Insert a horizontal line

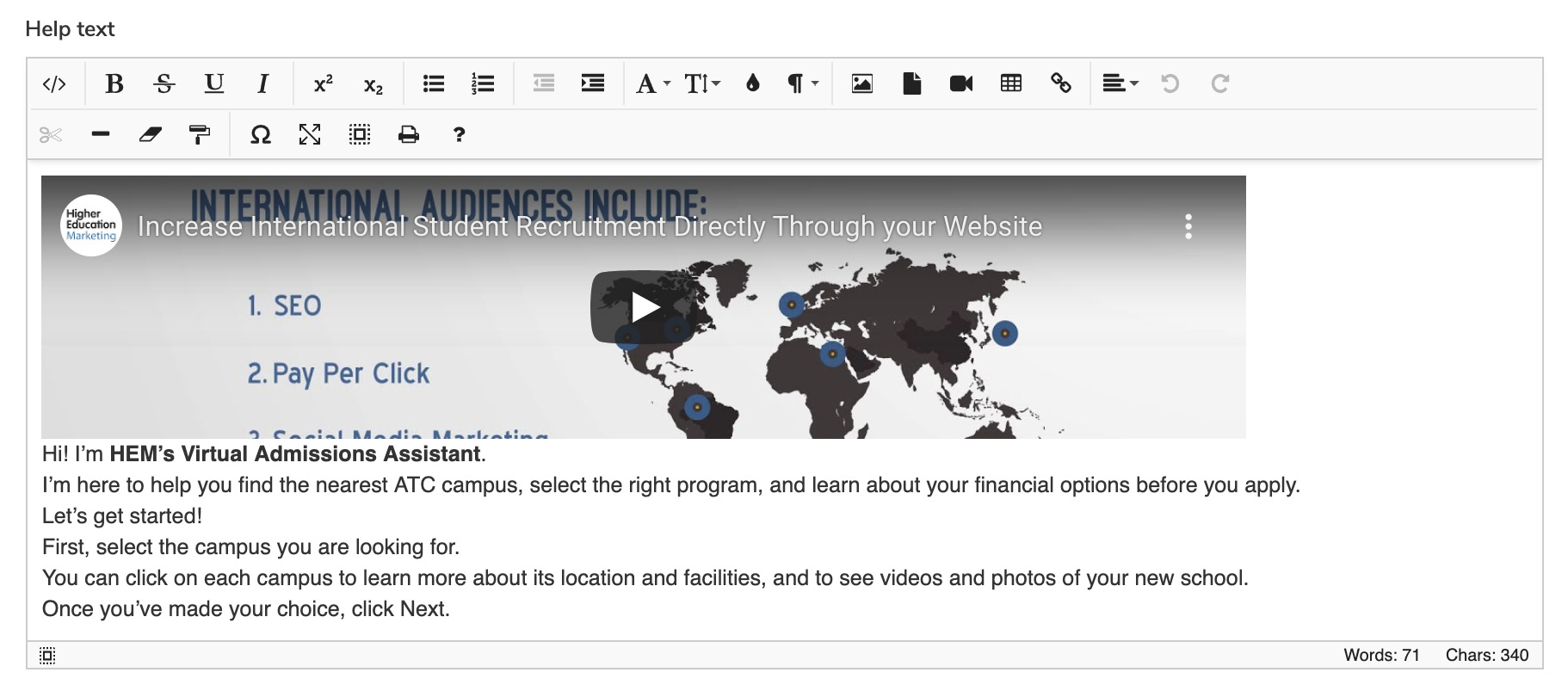(101, 134)
